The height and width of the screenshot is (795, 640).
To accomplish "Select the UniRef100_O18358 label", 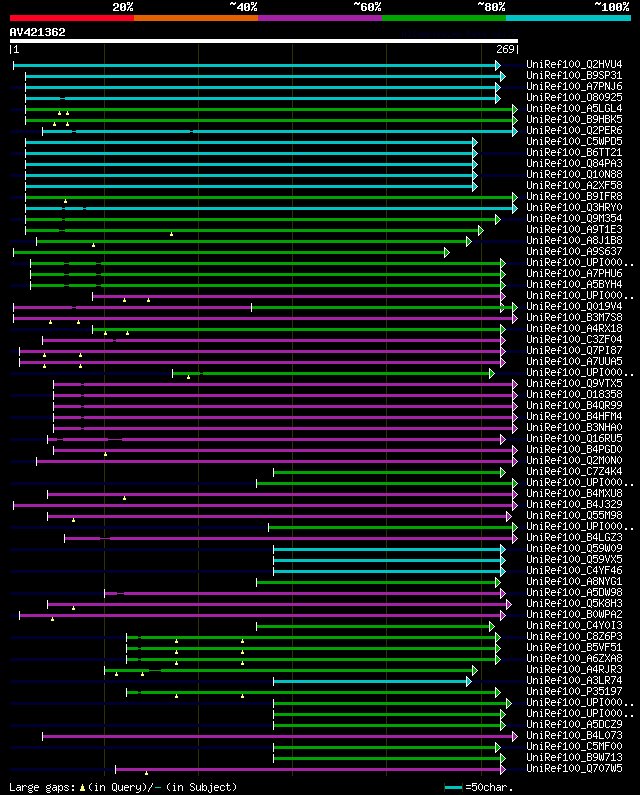I will point(574,394).
